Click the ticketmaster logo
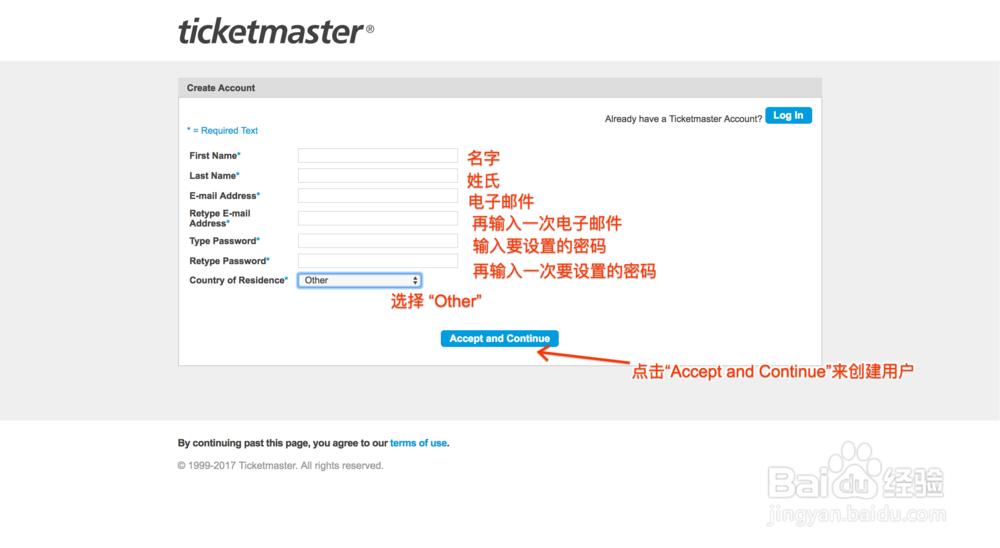This screenshot has width=1000, height=548. pyautogui.click(x=276, y=31)
